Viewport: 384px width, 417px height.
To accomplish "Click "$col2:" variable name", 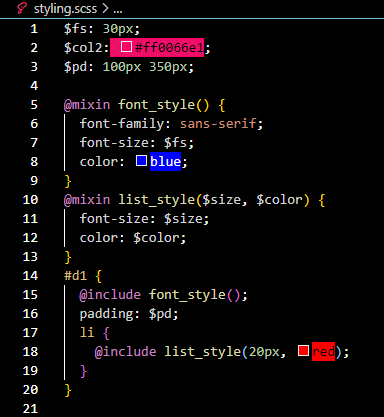I will (x=87, y=48).
